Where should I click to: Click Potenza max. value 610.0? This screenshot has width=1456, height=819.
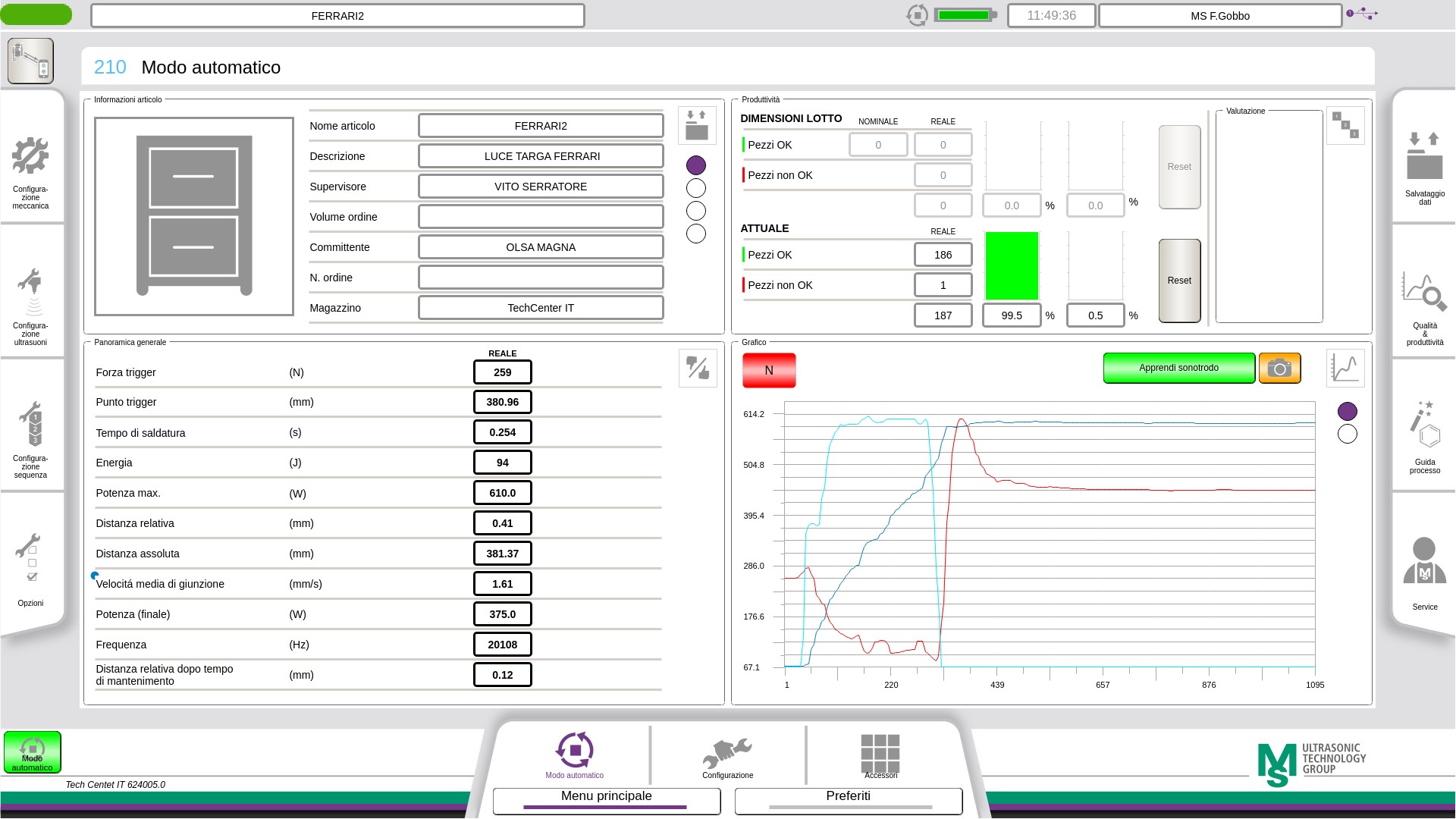pyautogui.click(x=503, y=493)
